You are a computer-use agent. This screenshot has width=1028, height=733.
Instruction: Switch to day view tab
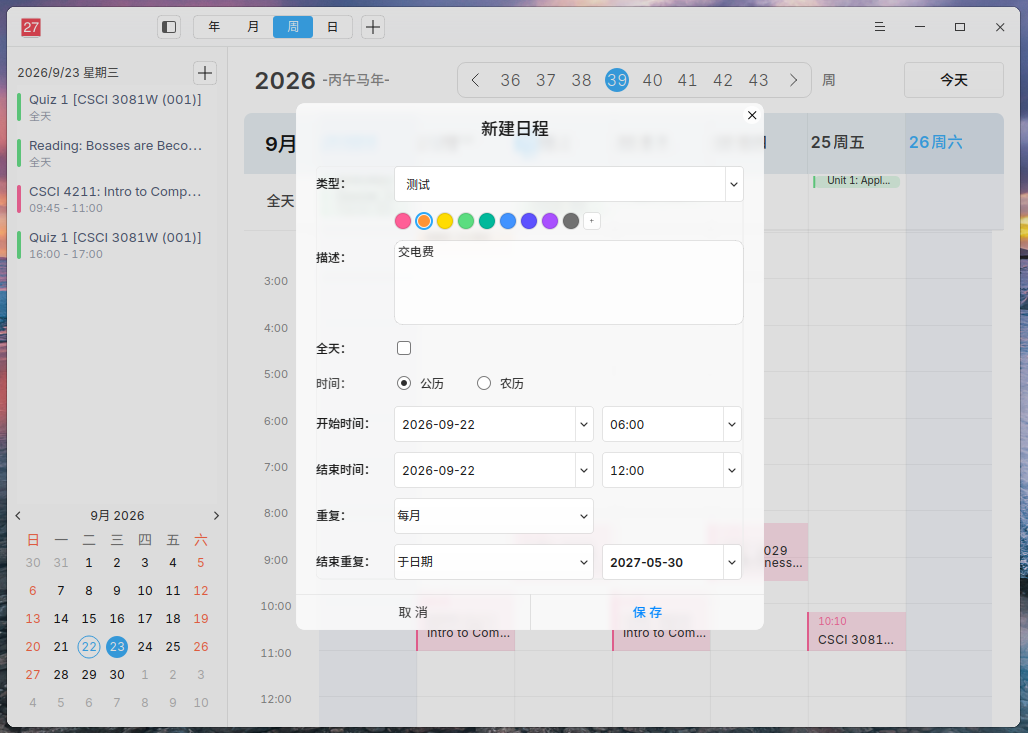click(x=332, y=27)
